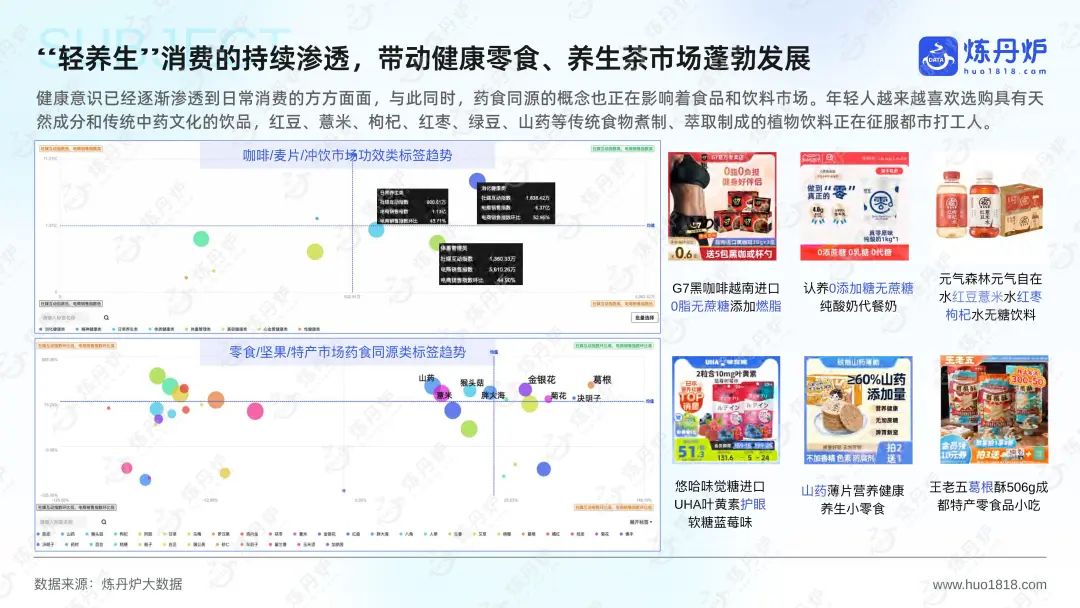Select the orange bubble beside the 葛根 label
This screenshot has width=1080, height=608.
[590, 385]
